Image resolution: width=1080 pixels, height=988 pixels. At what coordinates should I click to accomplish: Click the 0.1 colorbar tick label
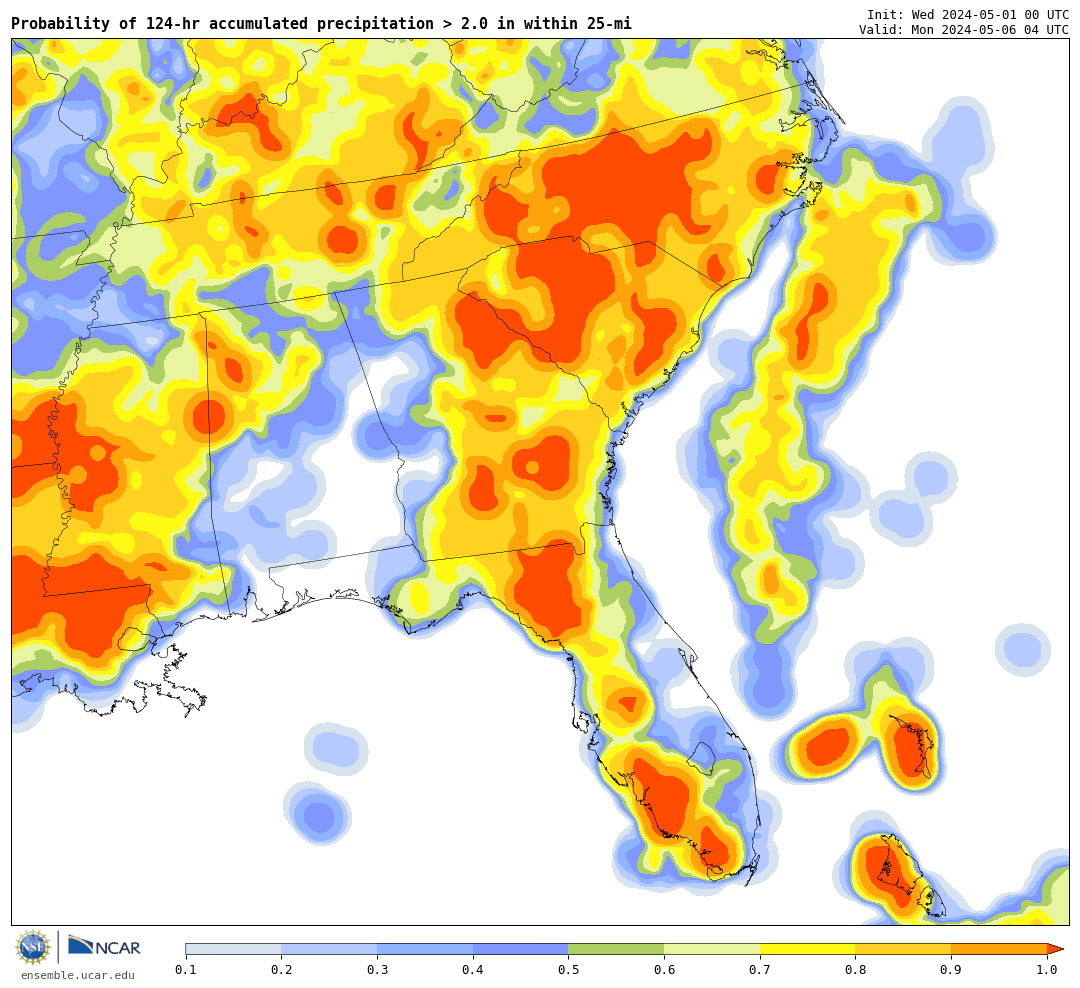pos(185,970)
